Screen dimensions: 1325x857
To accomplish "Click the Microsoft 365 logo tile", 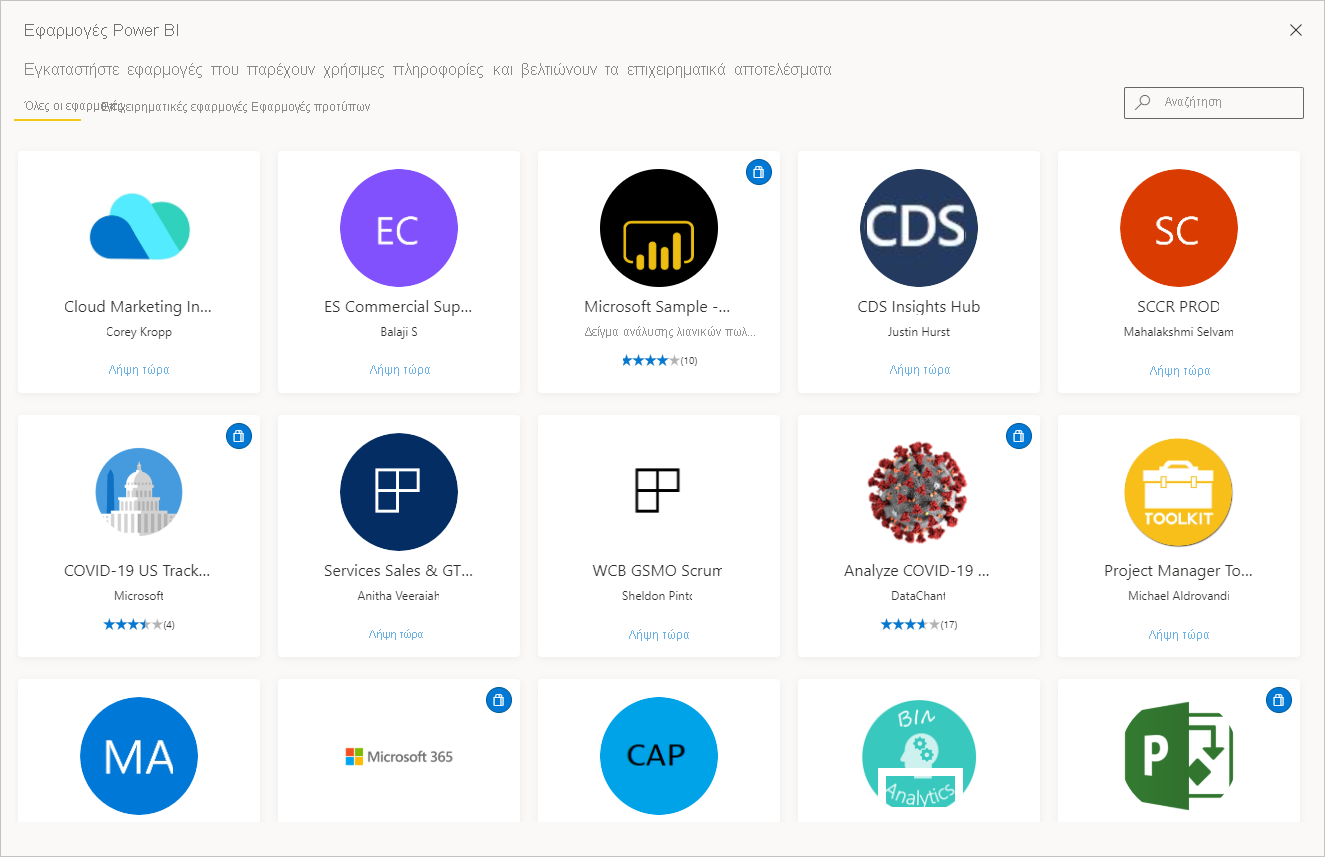I will 399,756.
